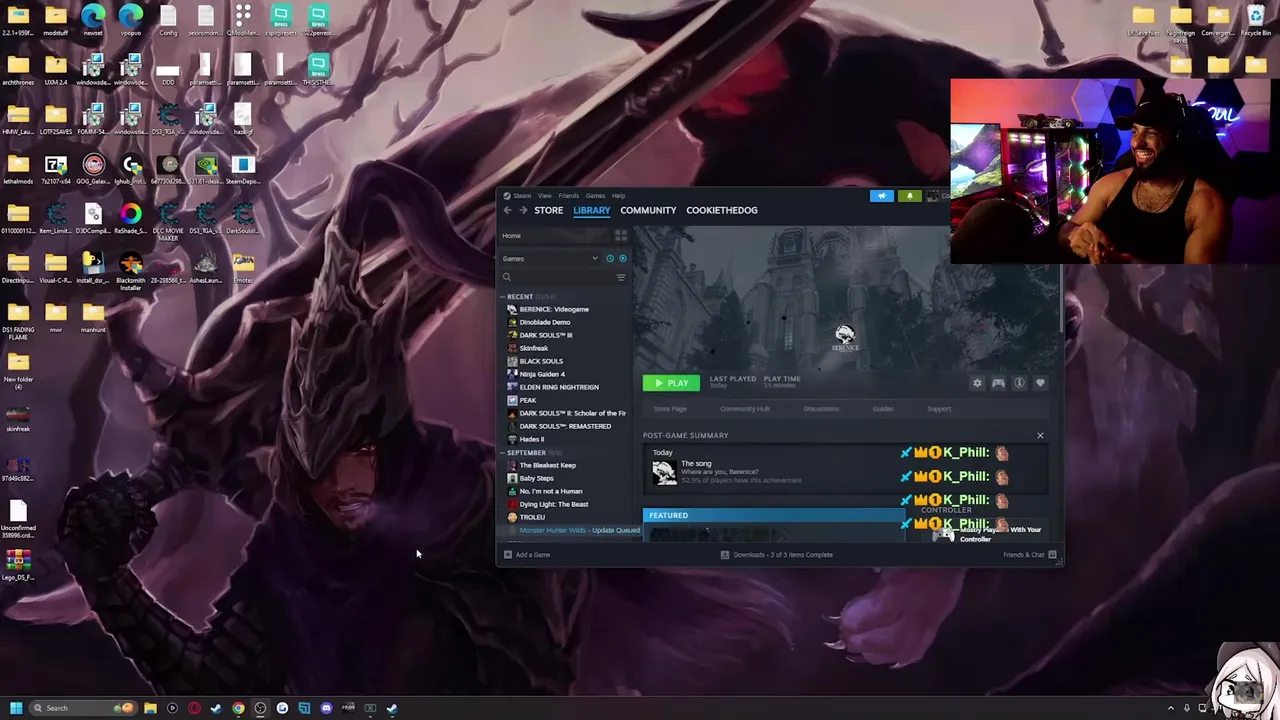Toggle the ready-to-play filter icon
This screenshot has width=1280, height=720.
click(x=622, y=259)
